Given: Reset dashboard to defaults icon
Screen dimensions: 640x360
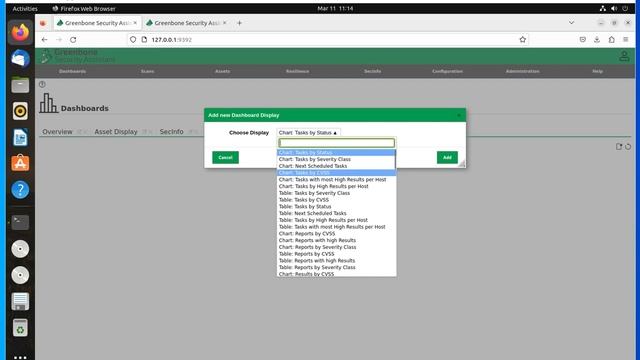Looking at the screenshot, I should (x=628, y=147).
